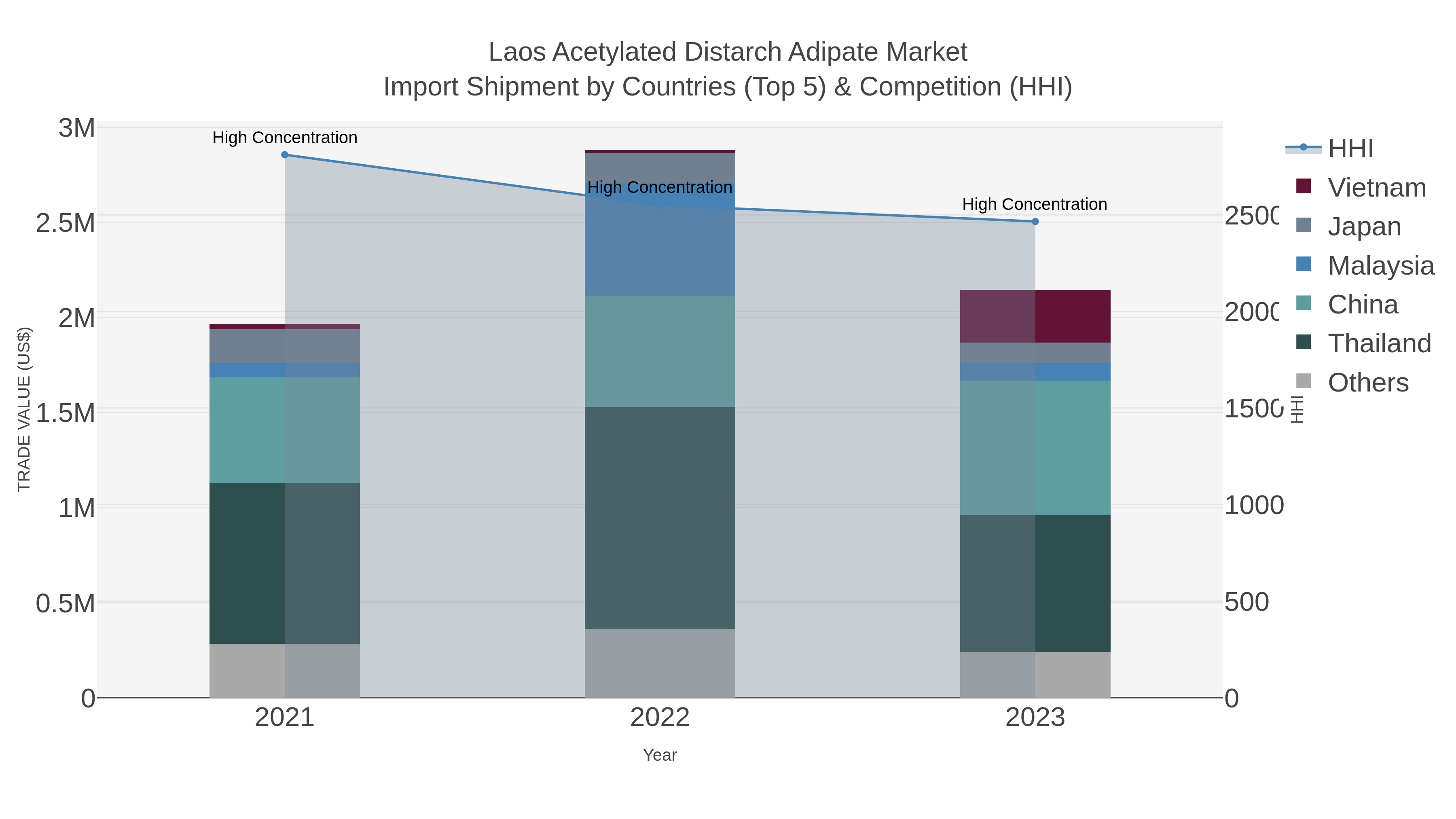Click the 2022 Others bar segment

[x=660, y=664]
